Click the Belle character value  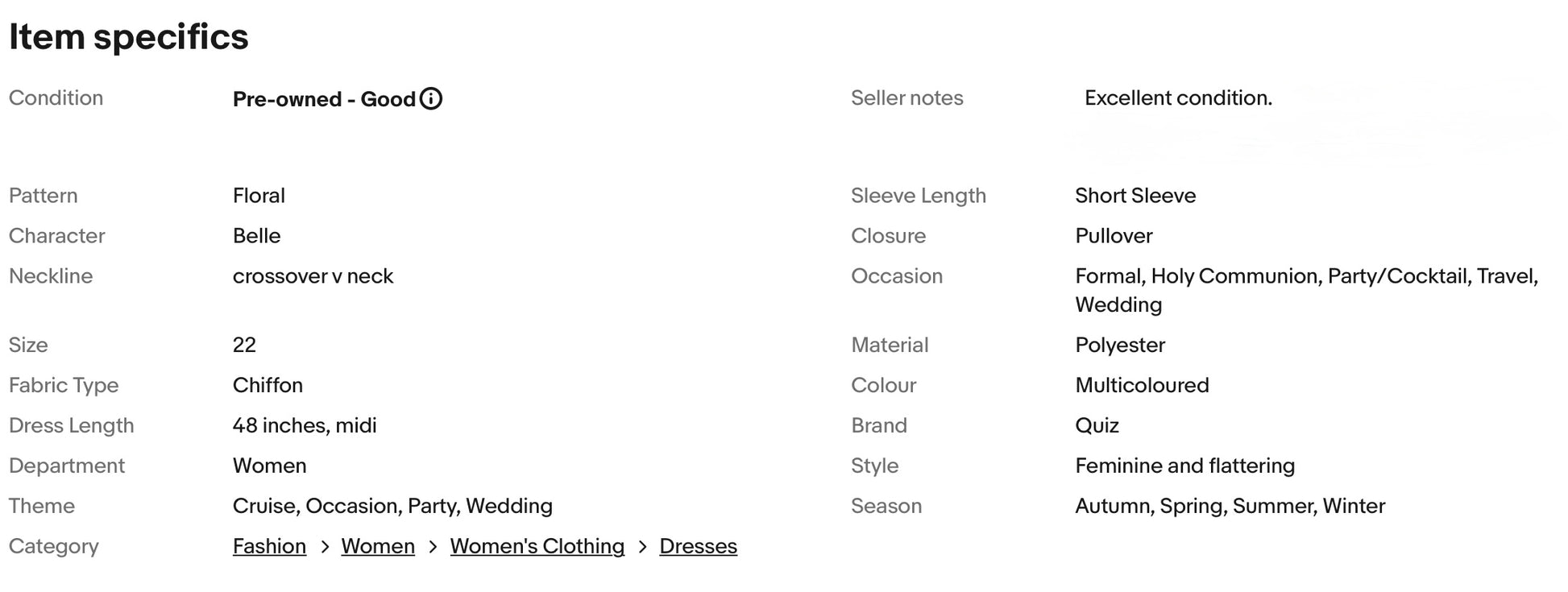click(256, 236)
